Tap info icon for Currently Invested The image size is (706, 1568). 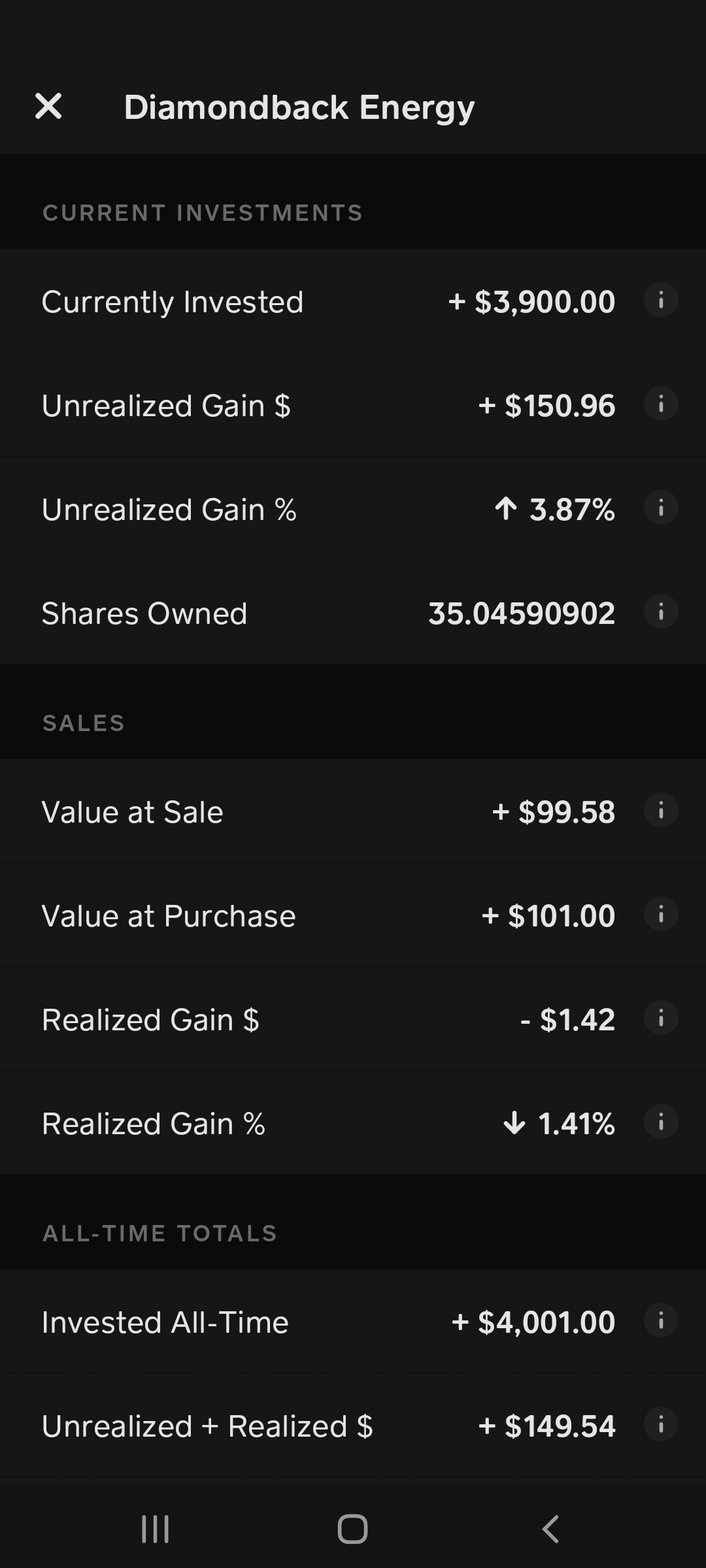click(x=661, y=301)
